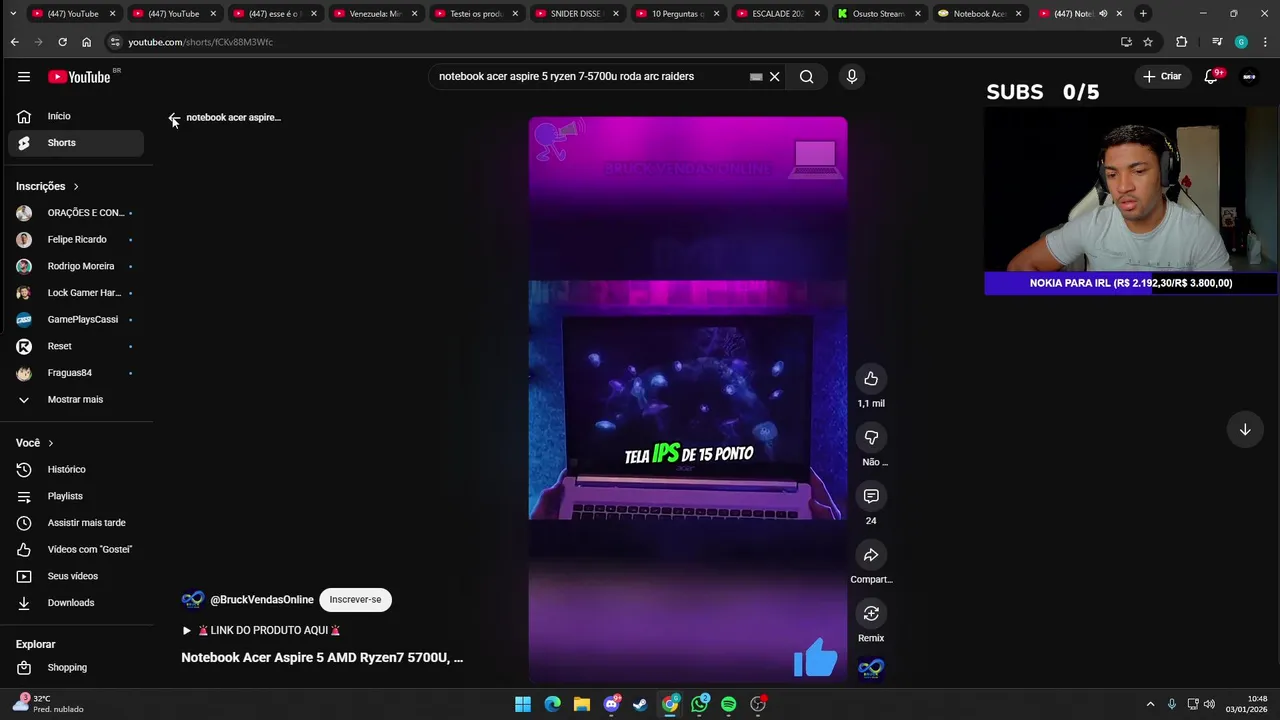Open @BruckVendasOnline channel link

(262, 600)
